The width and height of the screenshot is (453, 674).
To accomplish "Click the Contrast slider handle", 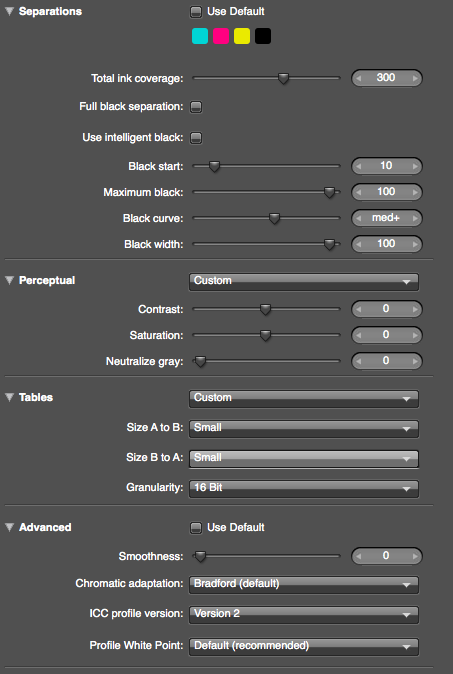I will 266,309.
